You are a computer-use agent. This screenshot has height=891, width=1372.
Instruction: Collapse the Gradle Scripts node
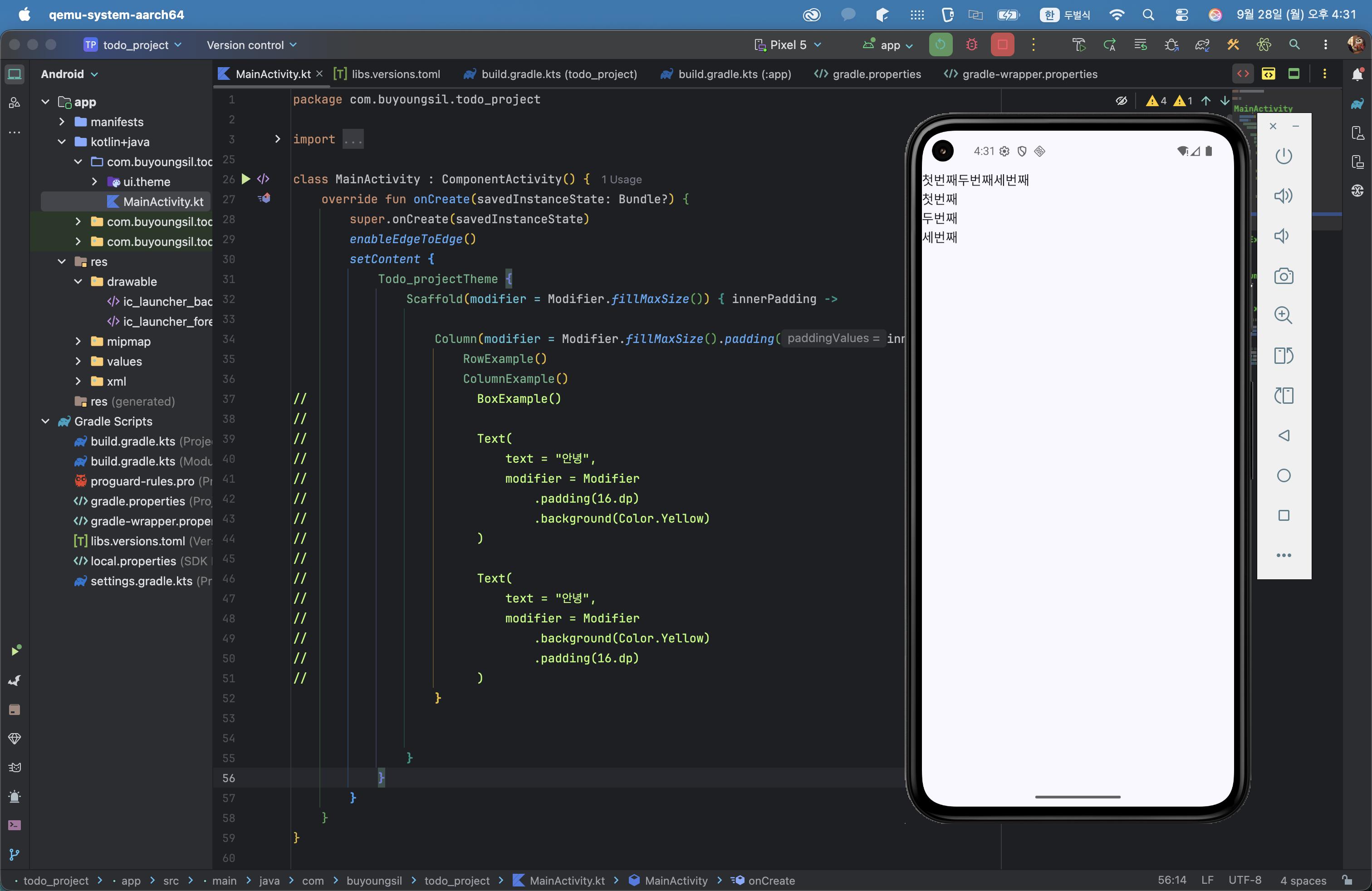(45, 421)
